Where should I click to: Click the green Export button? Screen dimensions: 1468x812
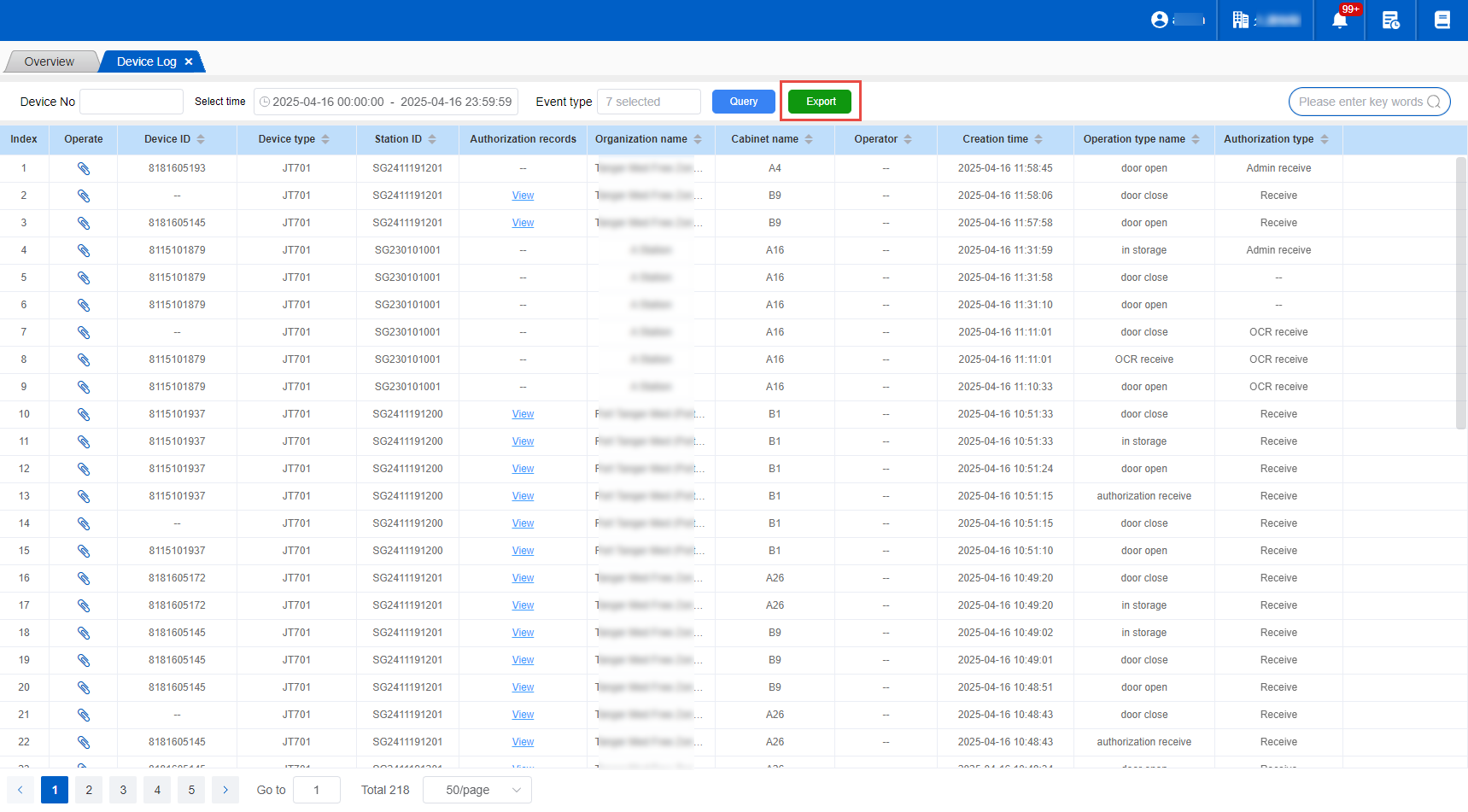click(820, 102)
